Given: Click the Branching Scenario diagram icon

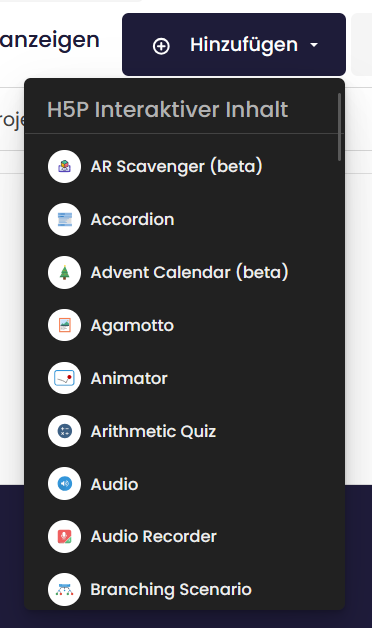Looking at the screenshot, I should [64, 590].
